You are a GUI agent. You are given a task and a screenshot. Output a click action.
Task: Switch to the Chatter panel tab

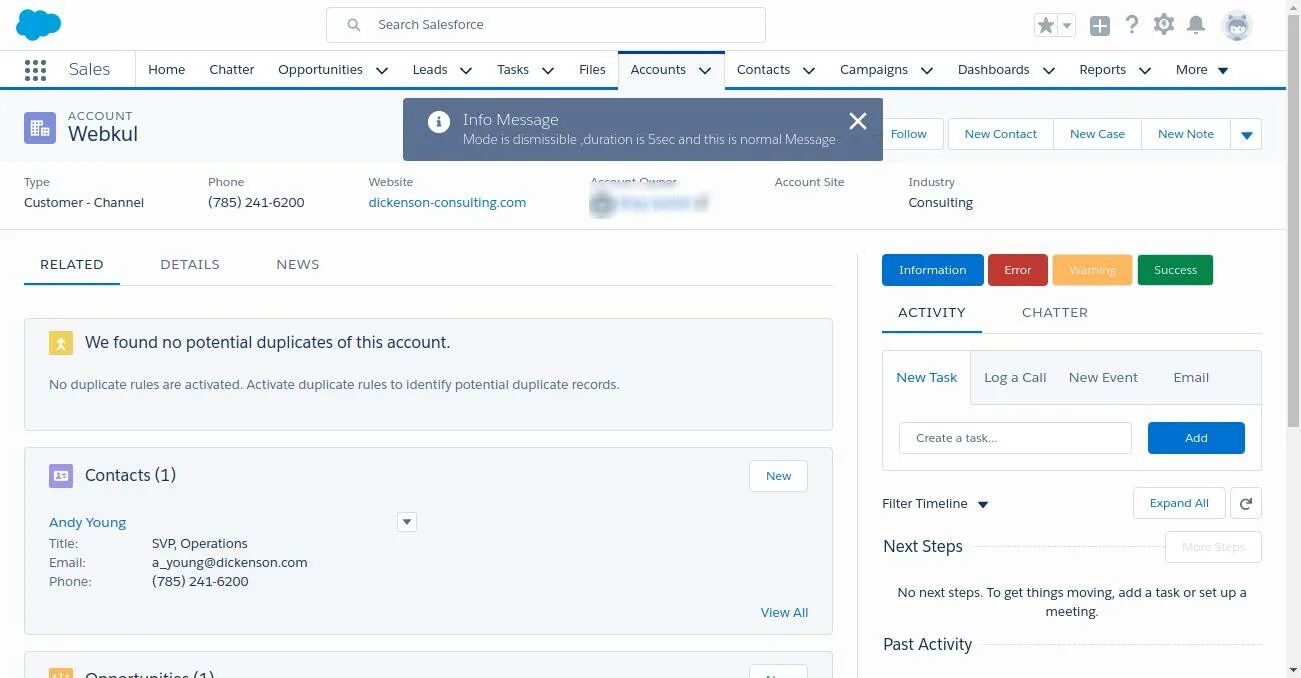pos(1055,313)
